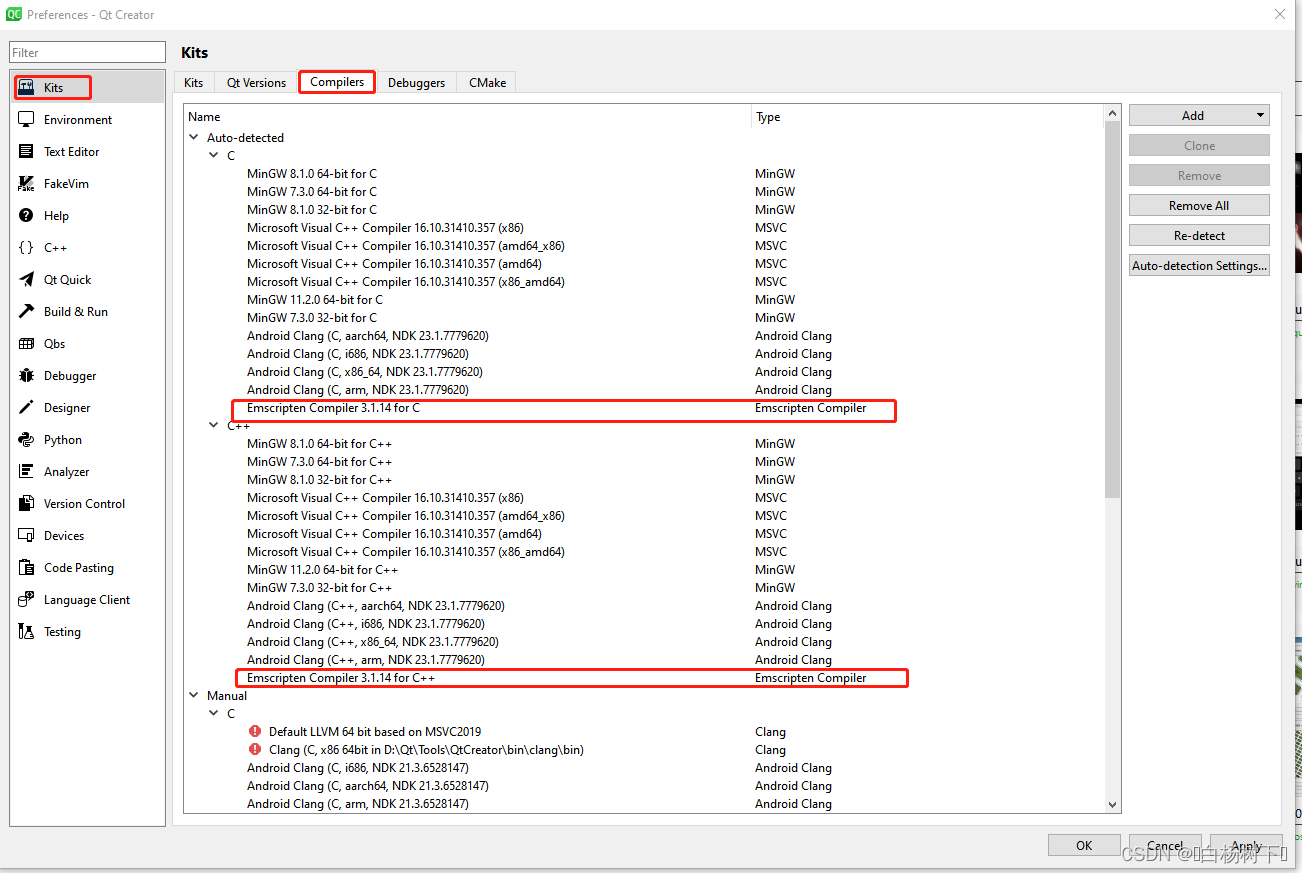Select the Text Editor icon
The image size is (1302, 873).
click(x=27, y=151)
